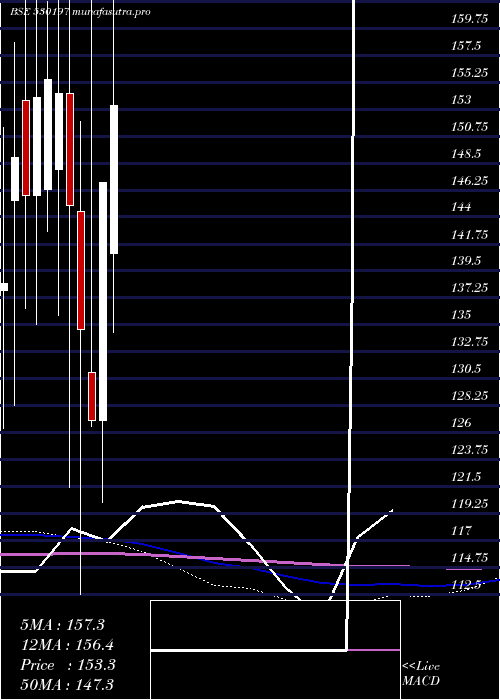Click the 135 price axis label

click(x=461, y=315)
